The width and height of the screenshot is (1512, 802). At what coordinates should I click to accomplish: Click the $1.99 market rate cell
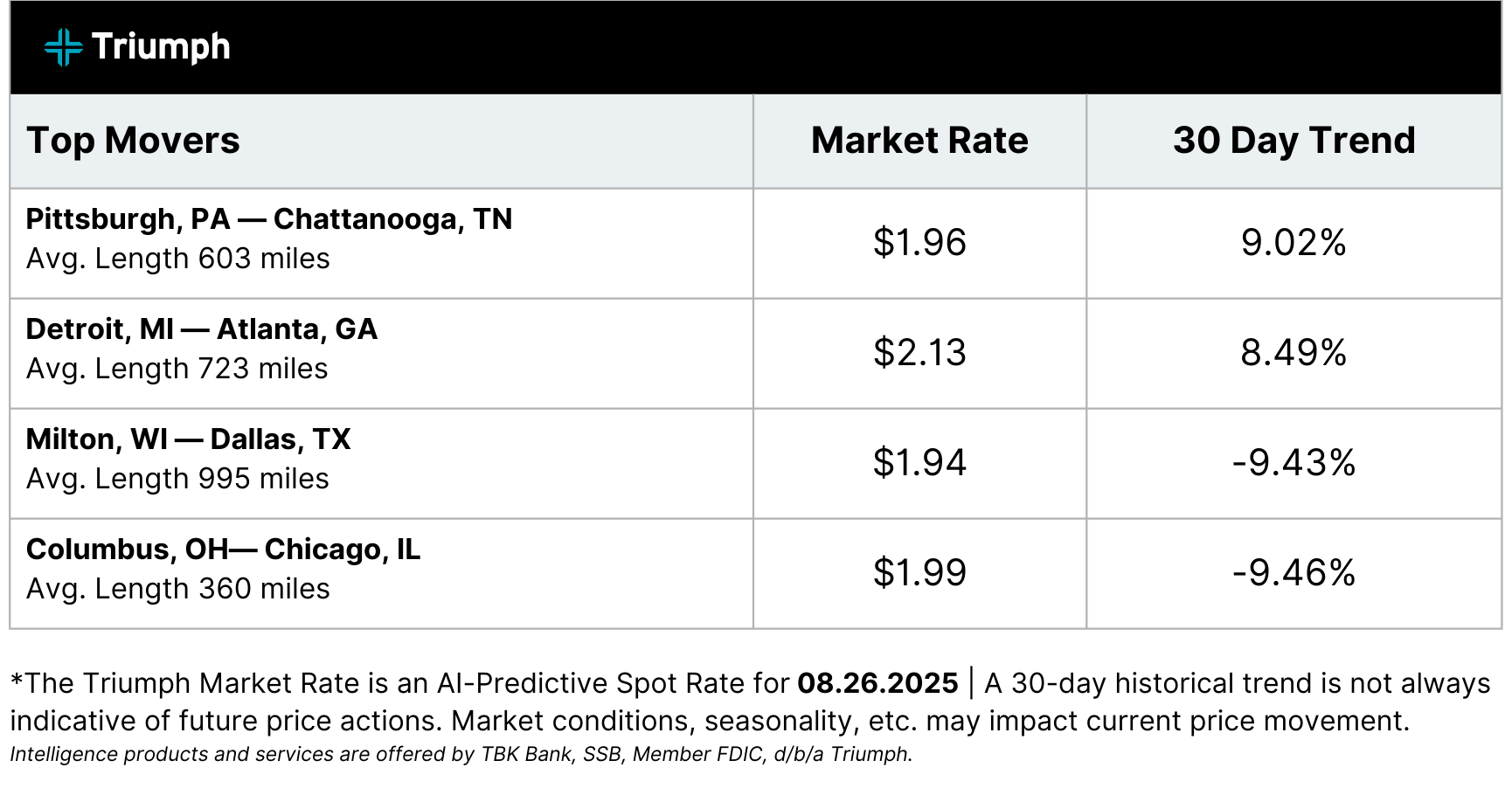(x=919, y=573)
